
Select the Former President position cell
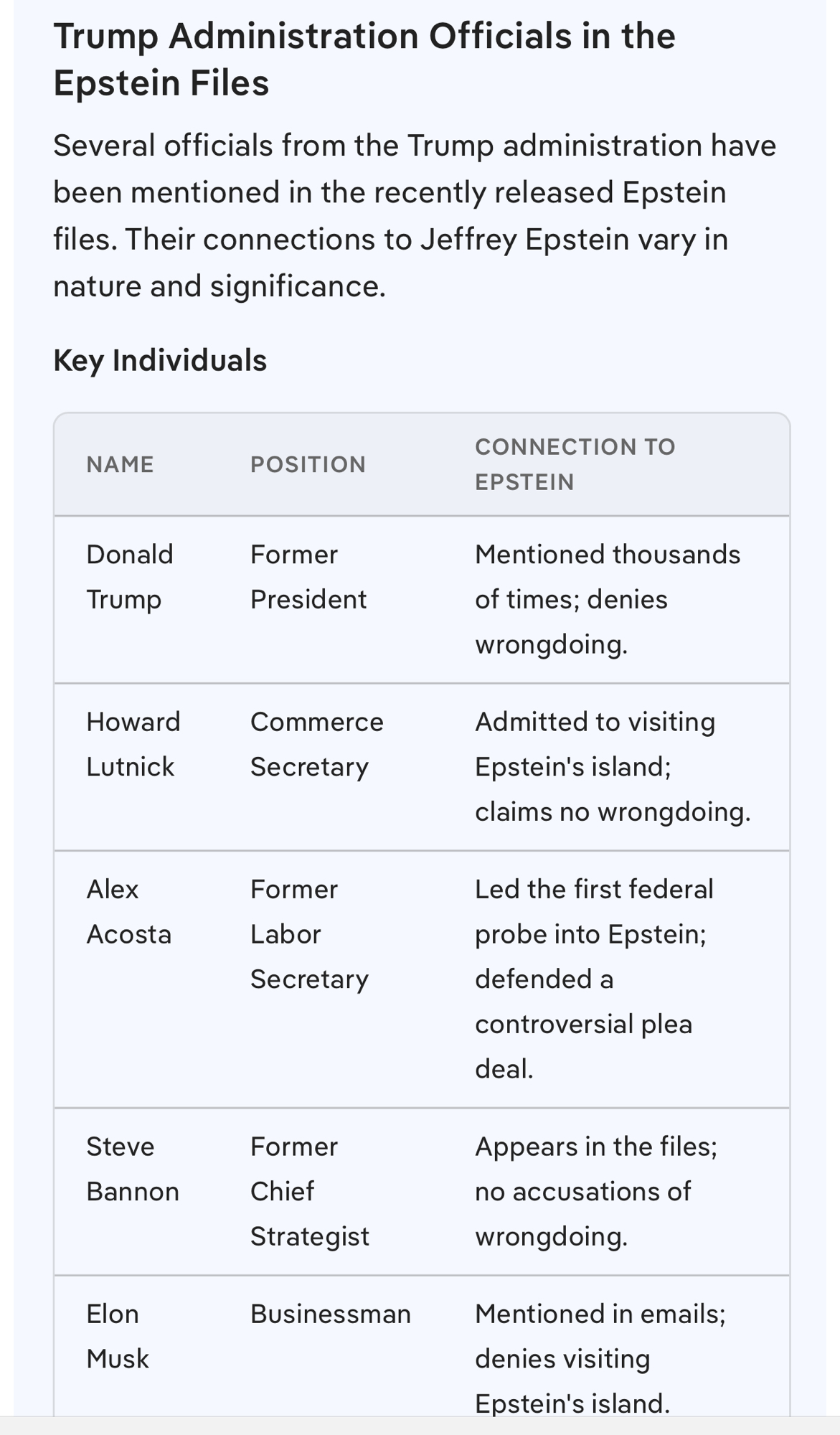308,577
